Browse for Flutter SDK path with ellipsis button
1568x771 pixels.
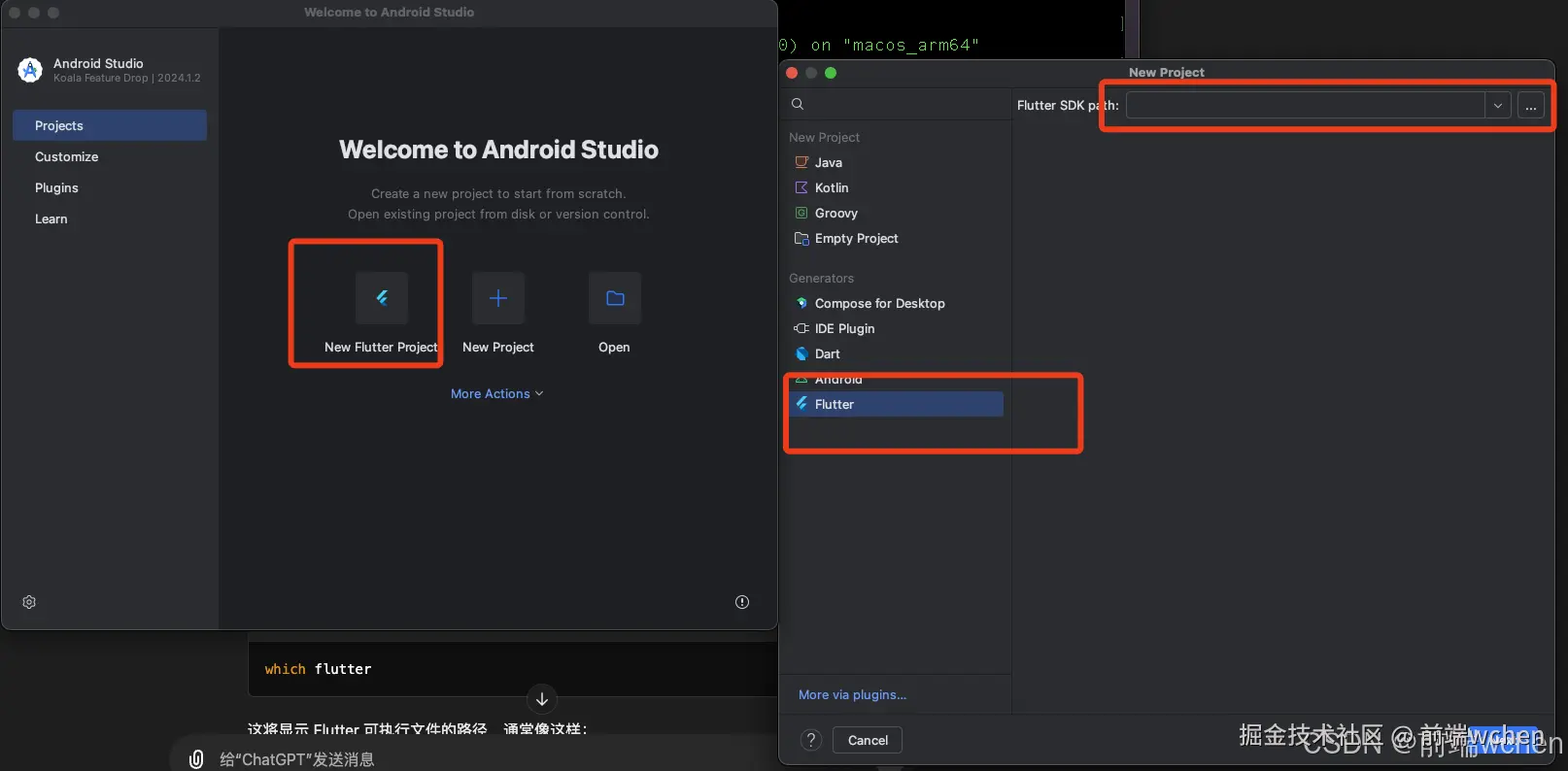pos(1531,105)
